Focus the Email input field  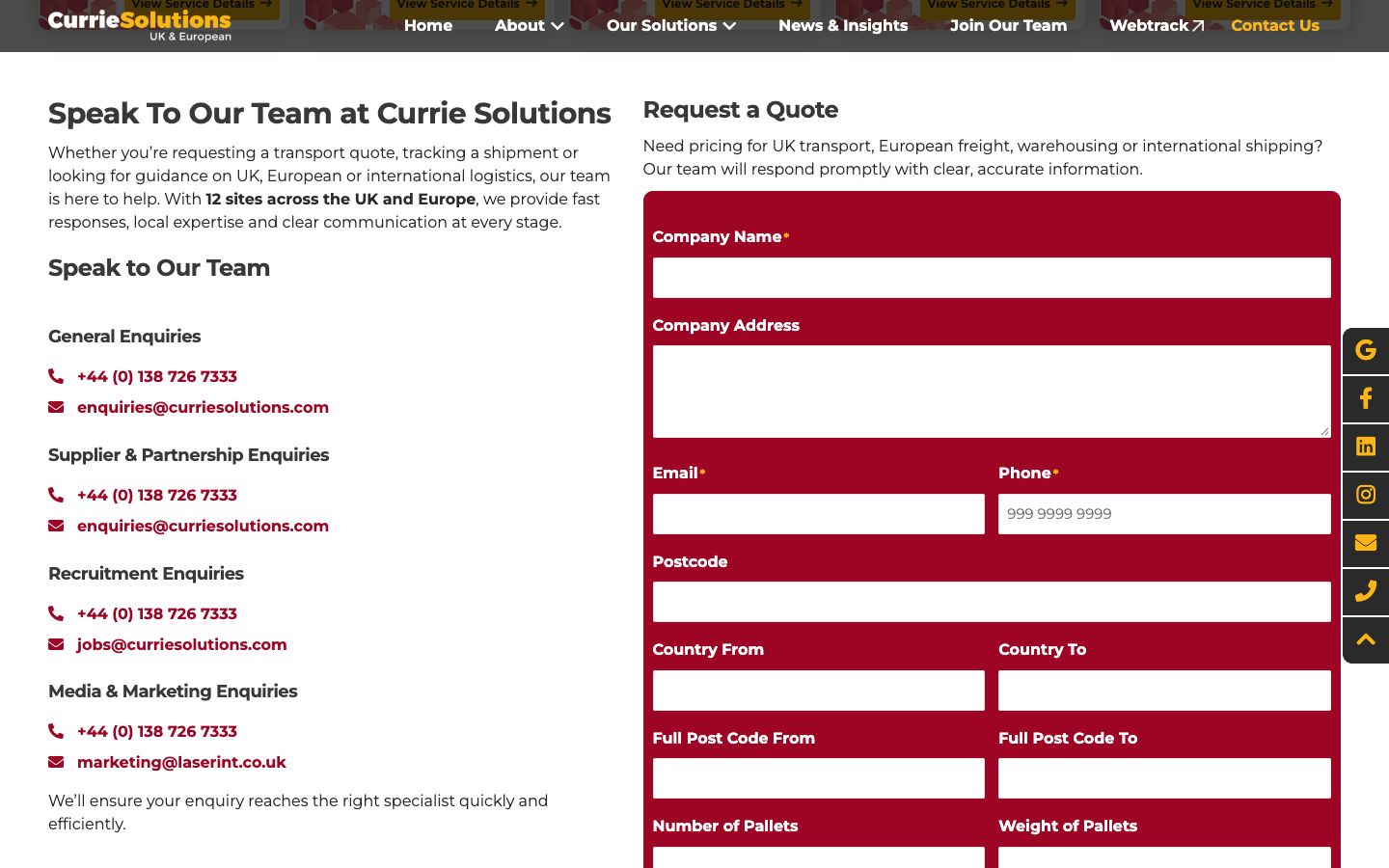[x=819, y=514]
